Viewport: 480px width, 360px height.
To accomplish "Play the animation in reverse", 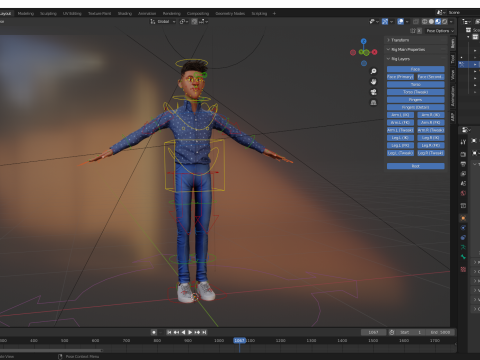I will [x=183, y=332].
